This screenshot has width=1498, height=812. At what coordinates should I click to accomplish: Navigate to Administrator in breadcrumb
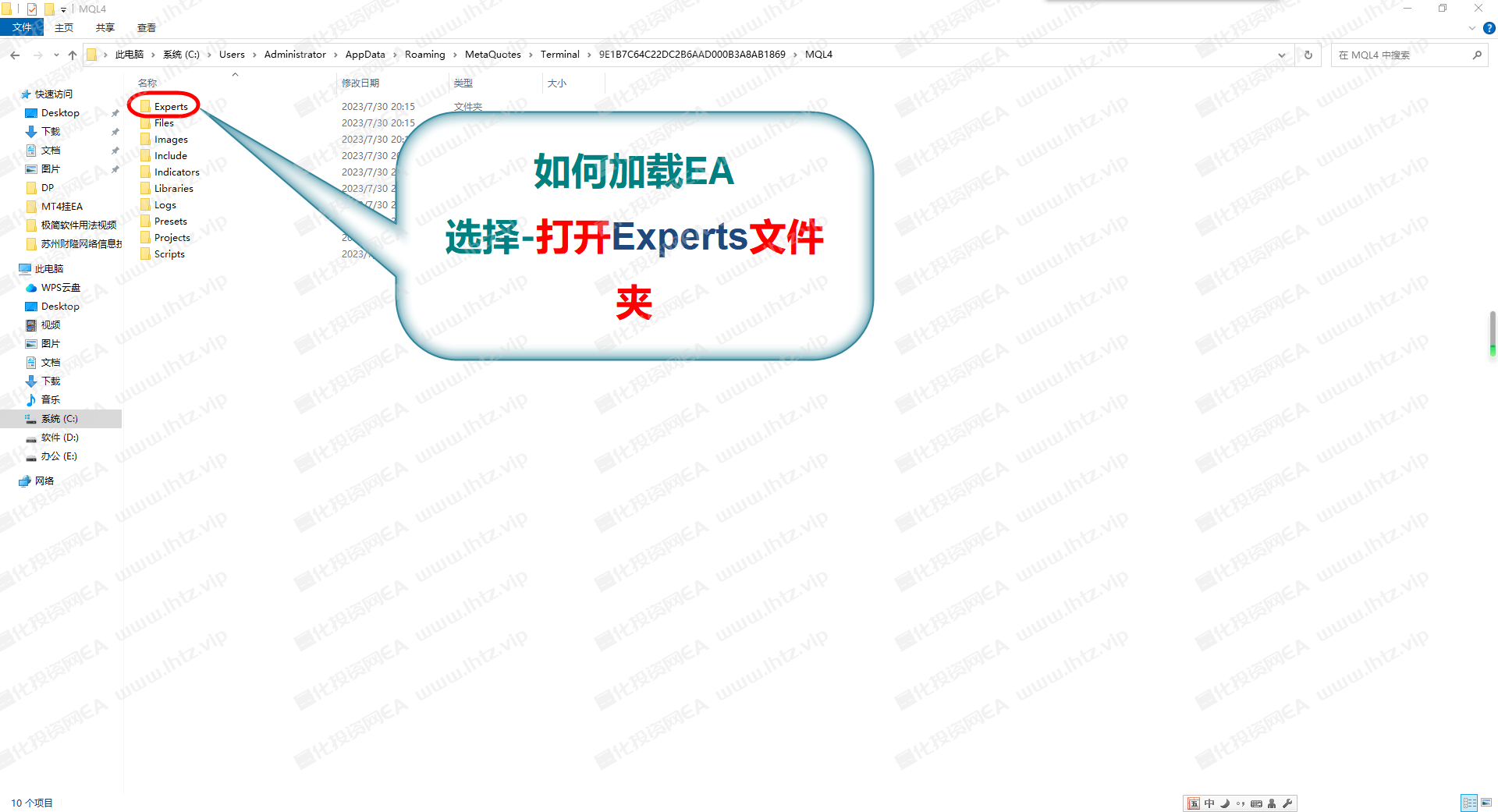tap(295, 55)
